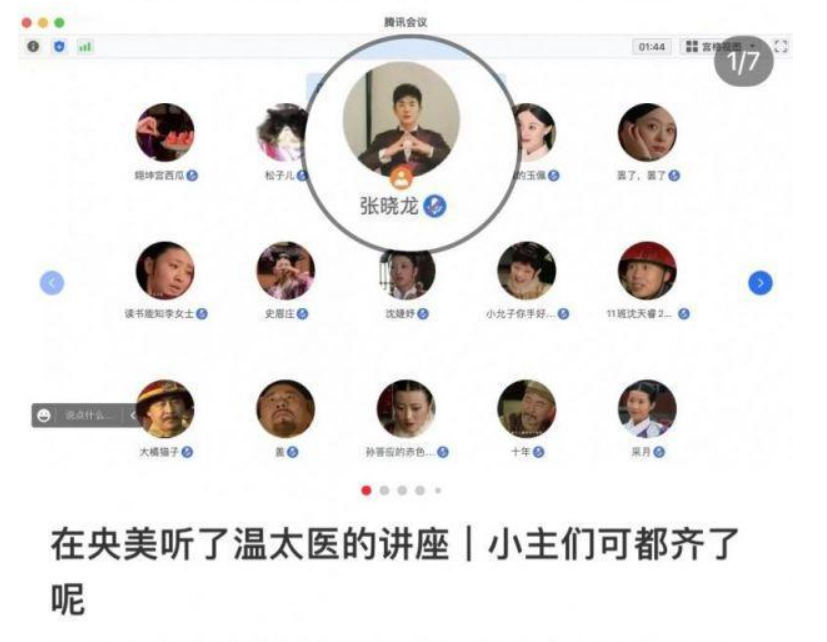Check the green network signal icon
Screen dimensions: 827x642
[x=85, y=47]
